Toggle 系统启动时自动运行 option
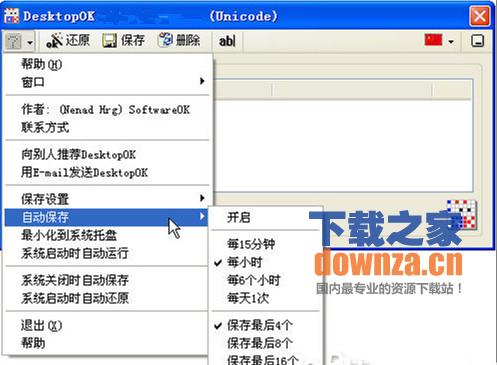 106,253
